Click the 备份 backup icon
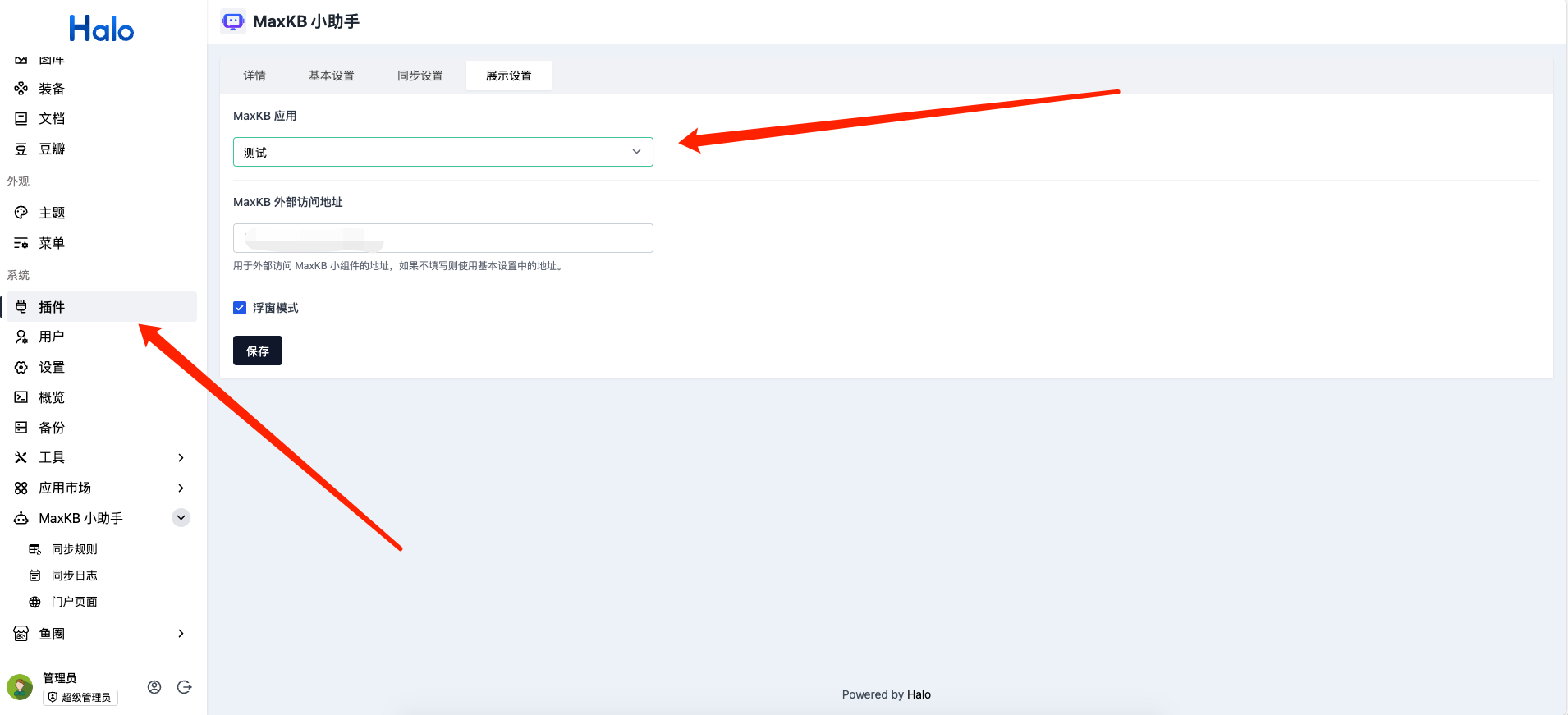Viewport: 1568px width, 715px height. point(21,428)
